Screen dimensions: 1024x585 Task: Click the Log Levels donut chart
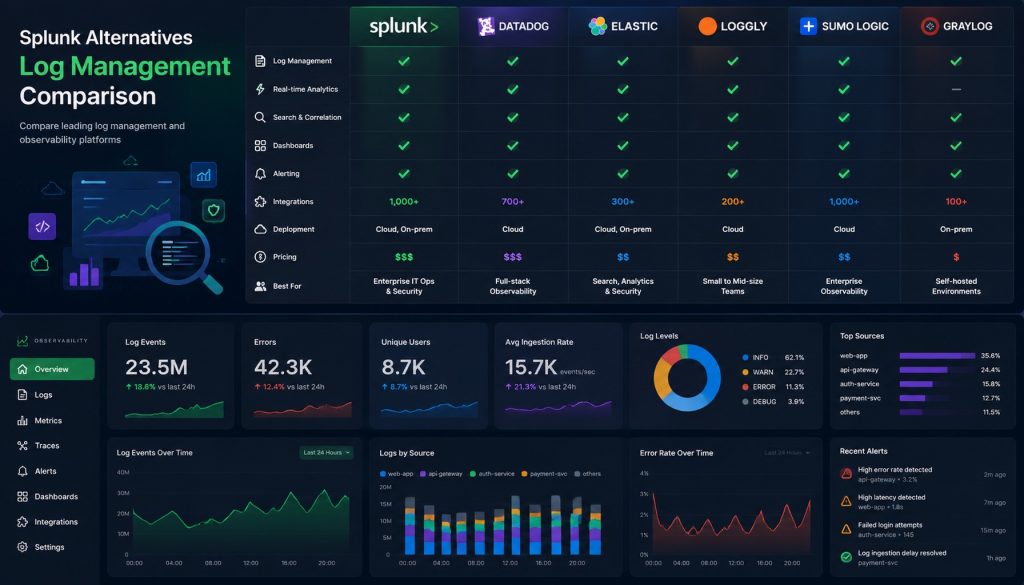pyautogui.click(x=687, y=378)
